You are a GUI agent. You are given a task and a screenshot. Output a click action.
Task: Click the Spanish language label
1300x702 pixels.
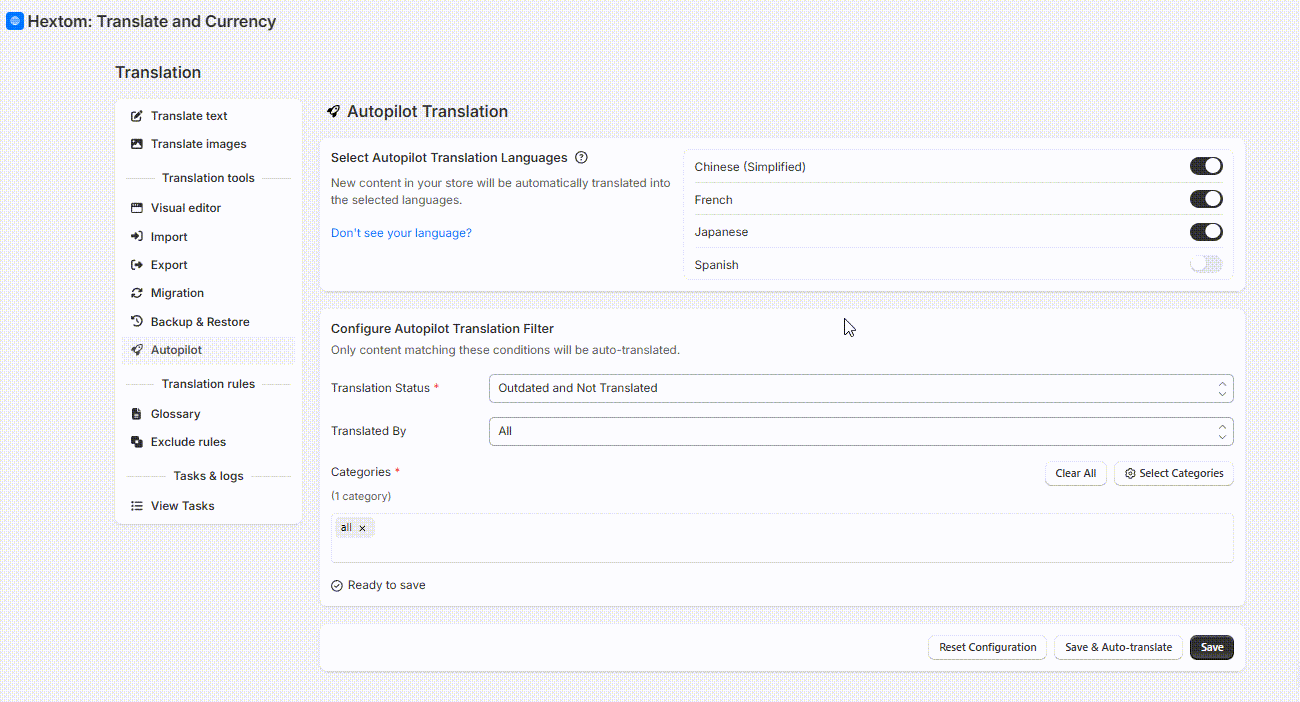tap(717, 265)
